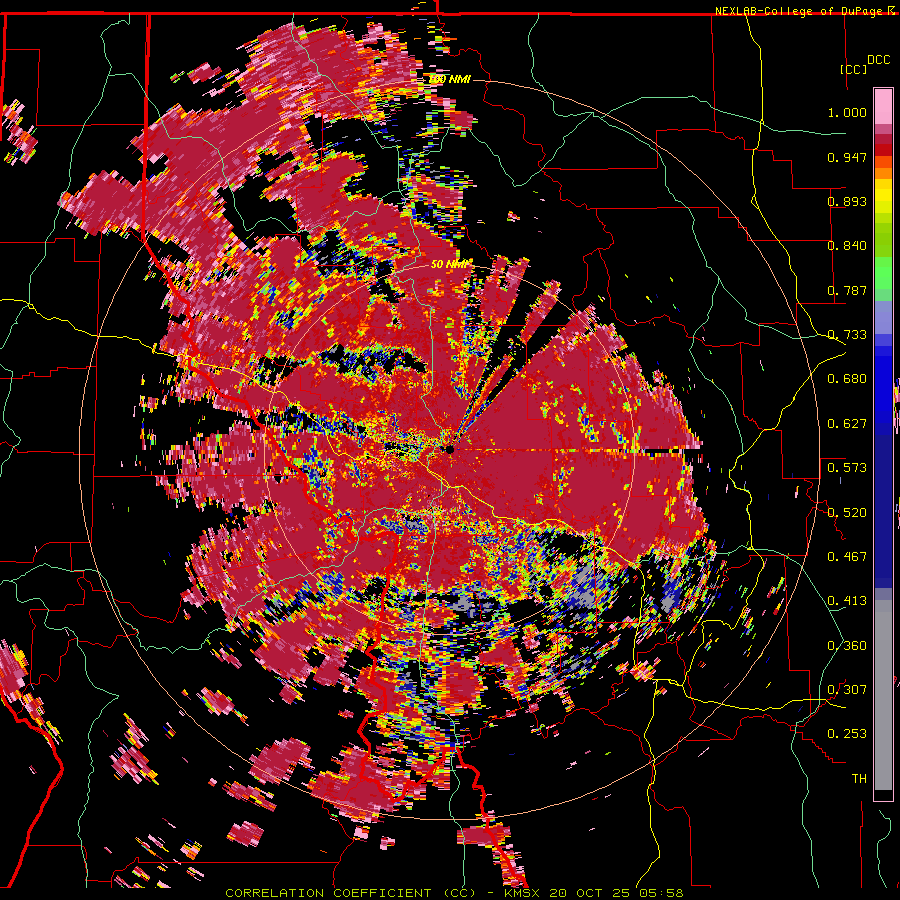Screen dimensions: 900x900
Task: Click the [CC] unit label
Action: point(854,69)
